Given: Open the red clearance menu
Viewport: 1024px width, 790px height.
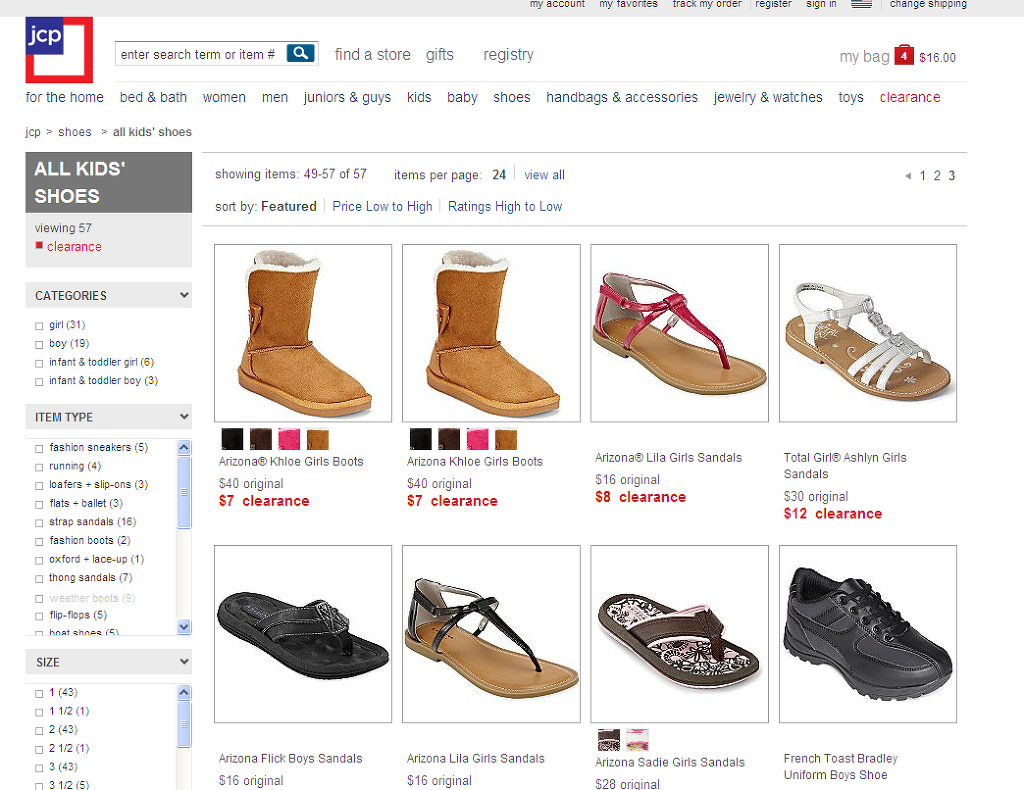Looking at the screenshot, I should coord(910,97).
